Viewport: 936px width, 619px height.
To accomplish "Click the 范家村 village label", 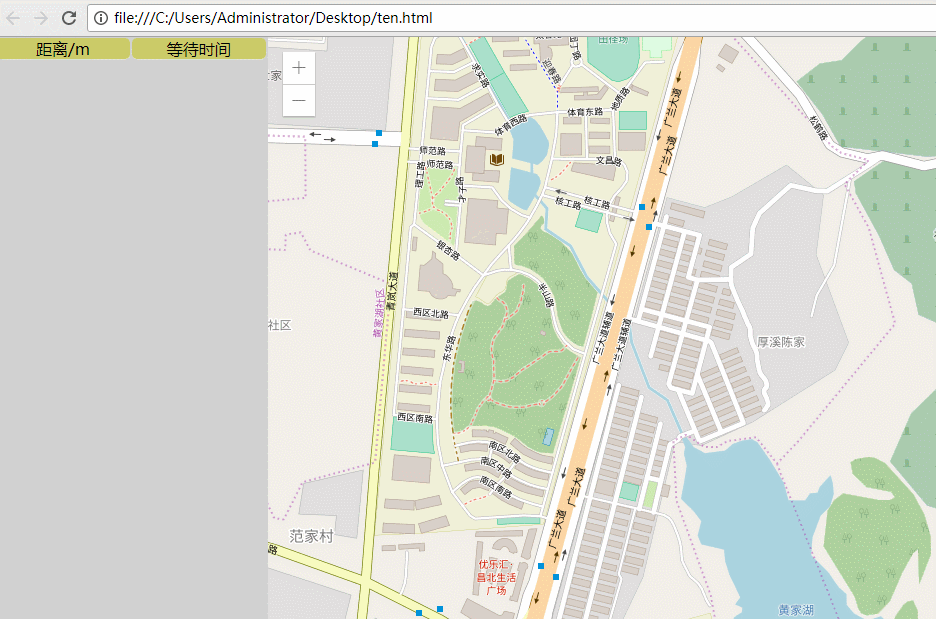I will (311, 536).
